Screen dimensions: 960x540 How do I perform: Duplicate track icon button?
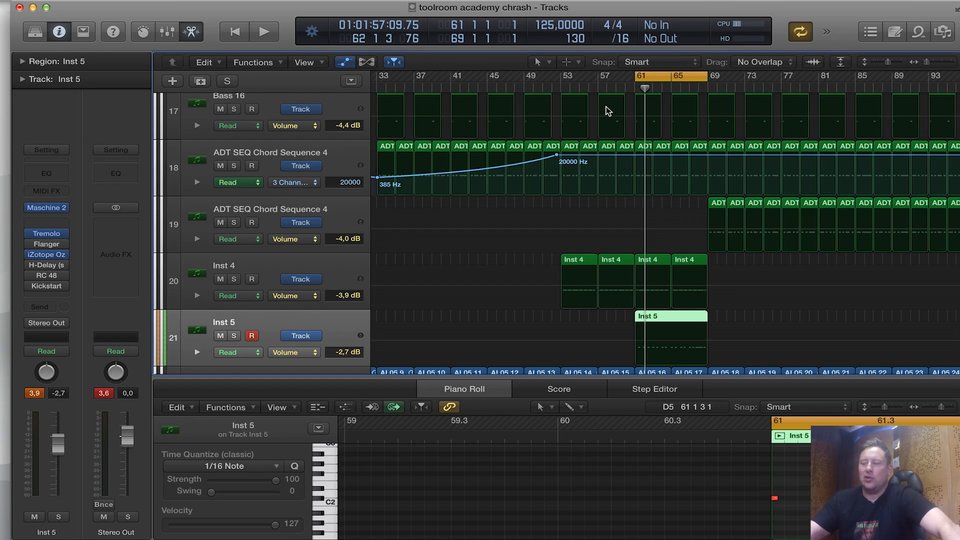tap(200, 81)
